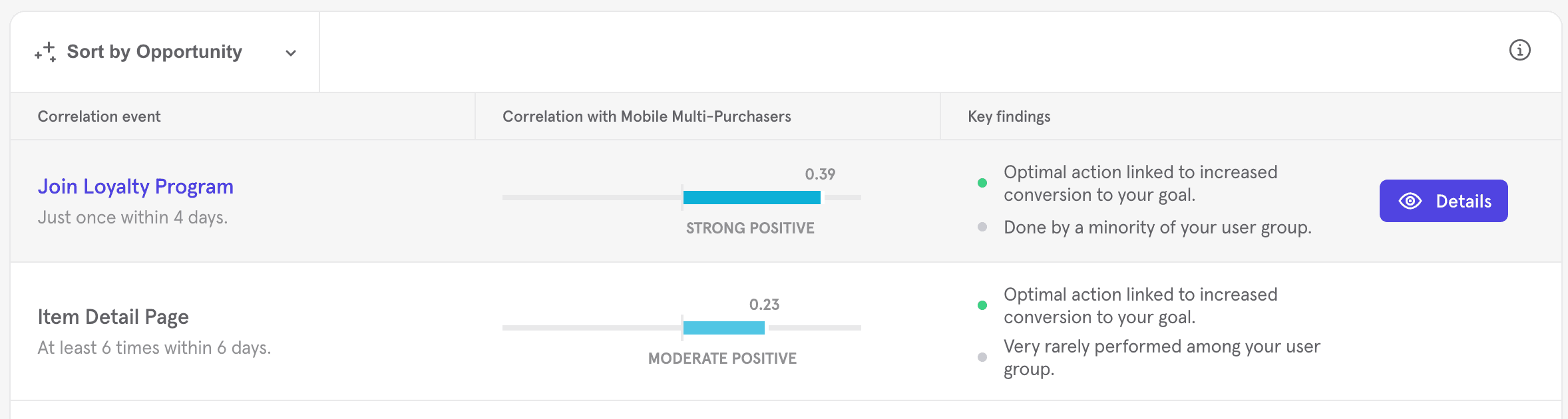Click green dot in Item Detail Page row

(x=982, y=305)
